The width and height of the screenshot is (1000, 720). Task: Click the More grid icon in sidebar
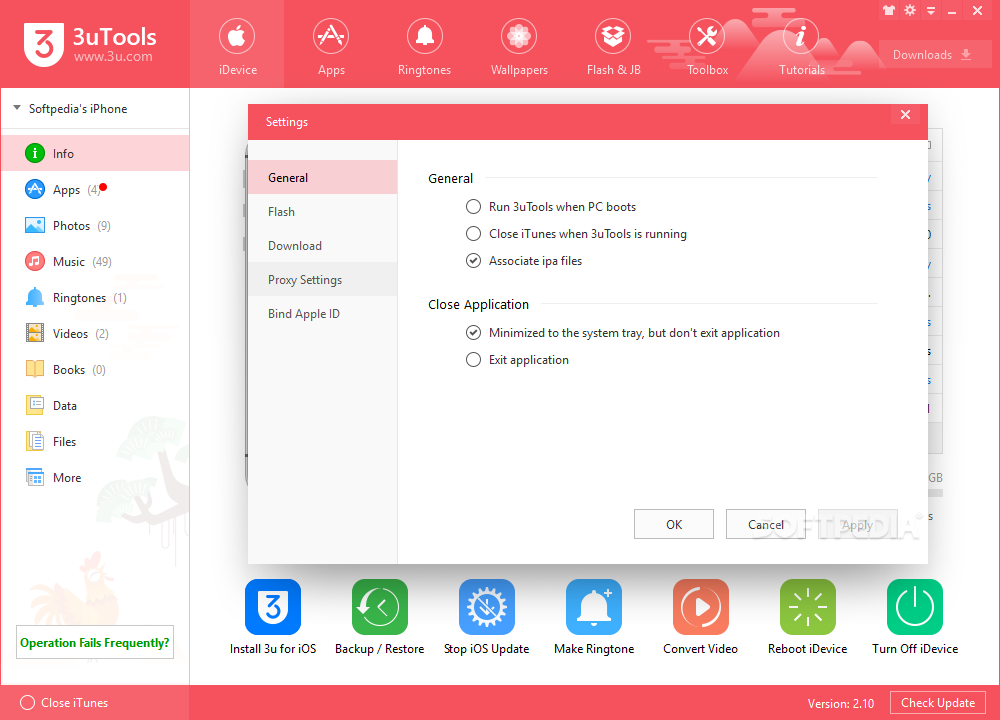pos(34,477)
